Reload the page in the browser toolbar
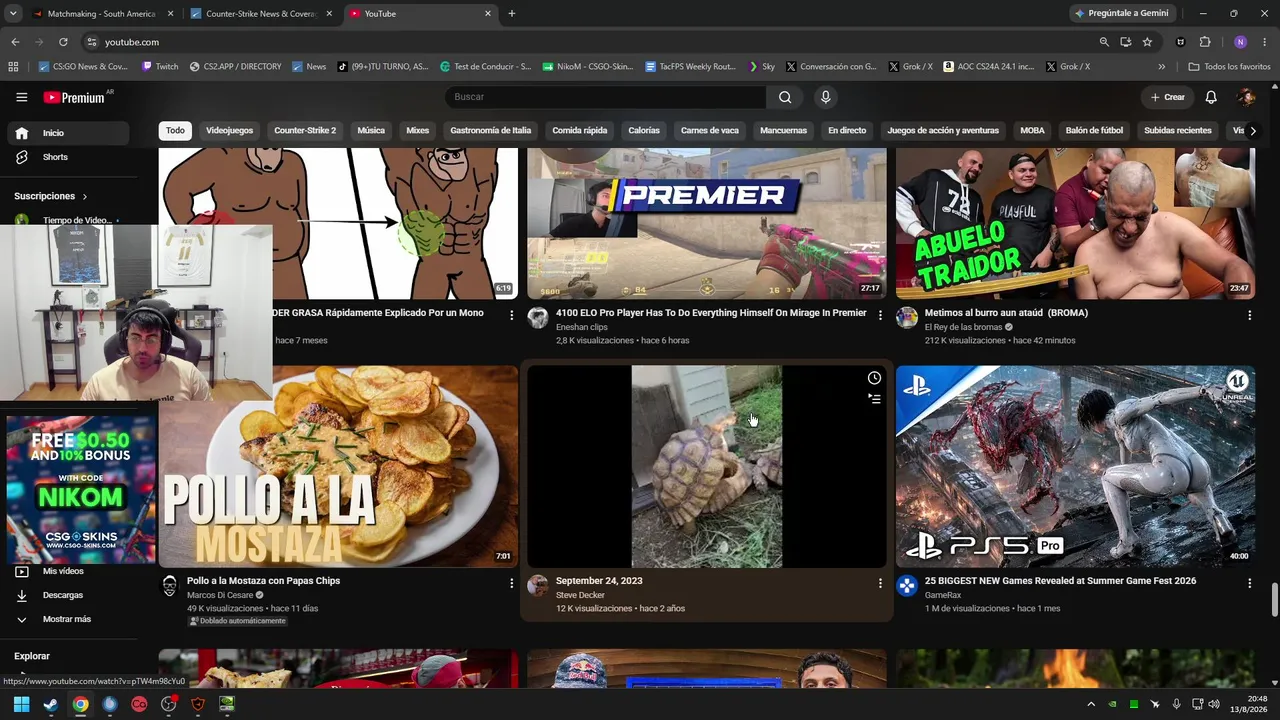This screenshot has height=720, width=1280. click(x=63, y=42)
